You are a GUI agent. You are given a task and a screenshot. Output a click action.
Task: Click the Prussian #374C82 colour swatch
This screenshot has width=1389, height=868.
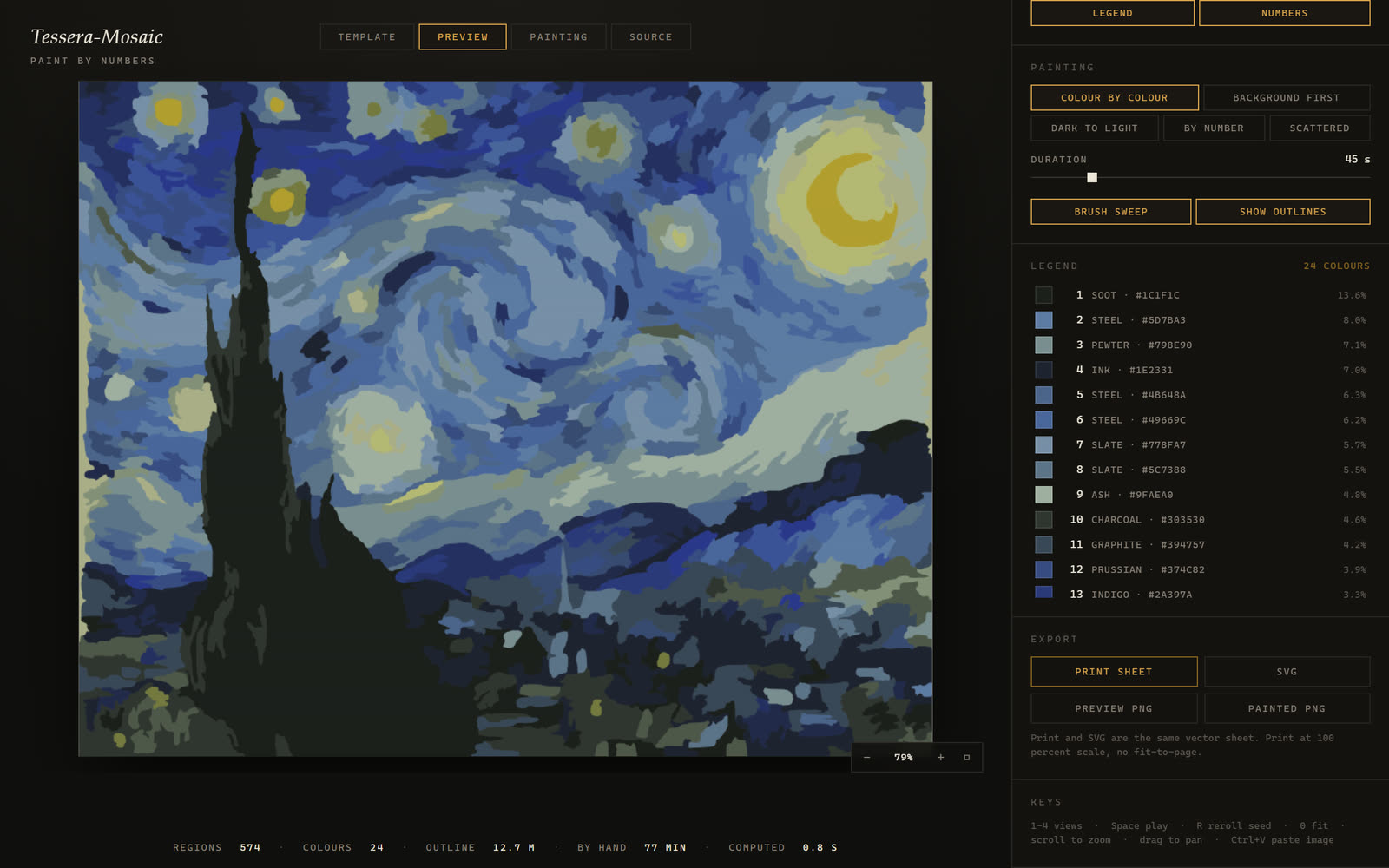(1043, 569)
